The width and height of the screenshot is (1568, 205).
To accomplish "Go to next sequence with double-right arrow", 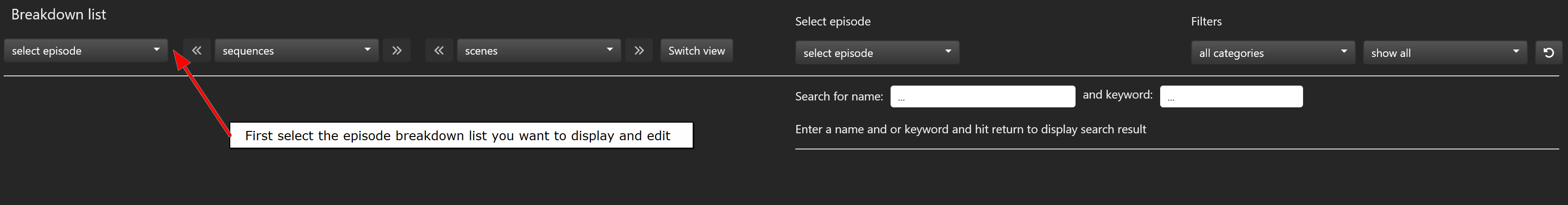I will (x=397, y=50).
